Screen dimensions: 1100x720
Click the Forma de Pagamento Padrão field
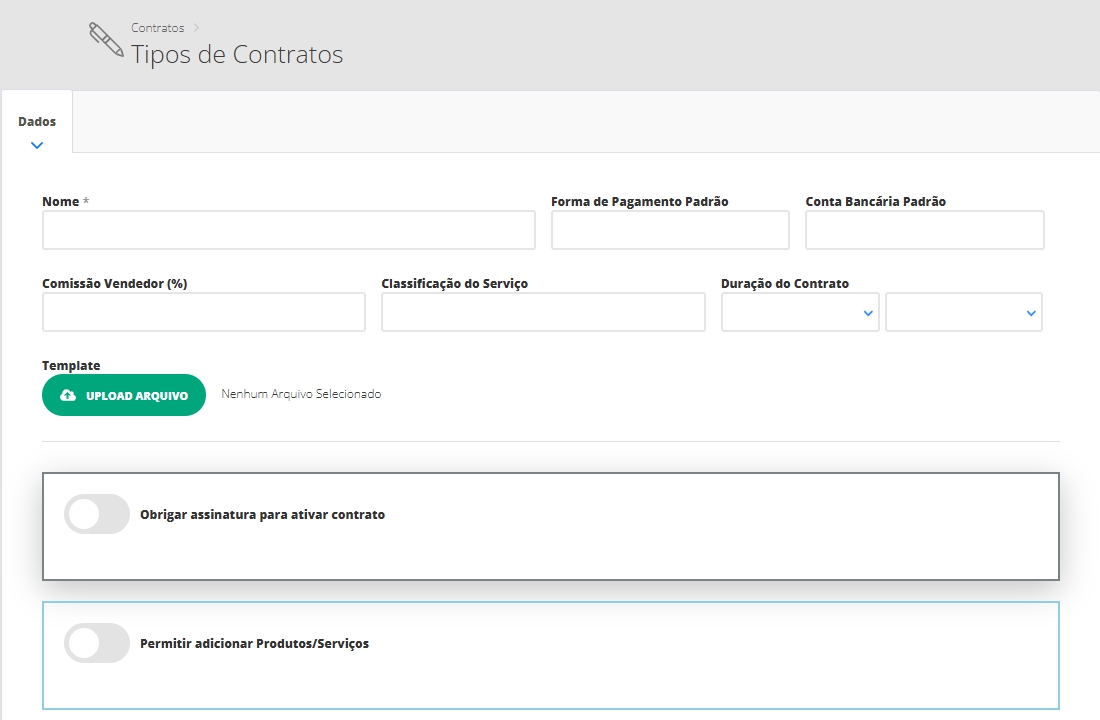[x=670, y=230]
